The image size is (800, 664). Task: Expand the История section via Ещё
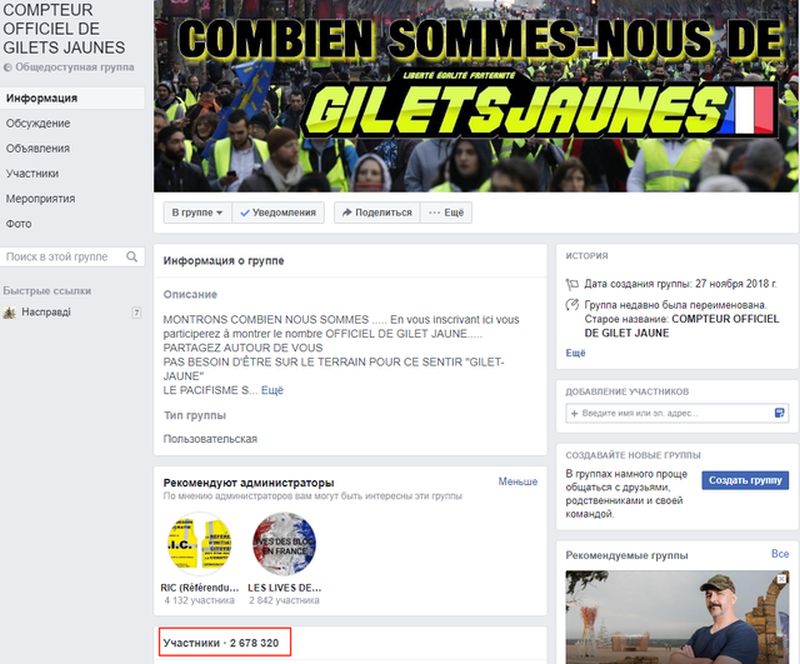[x=576, y=353]
